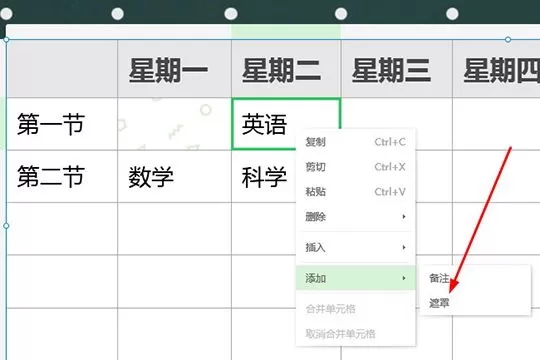
Task: Choose 复制 in the context menu
Action: tap(356, 142)
